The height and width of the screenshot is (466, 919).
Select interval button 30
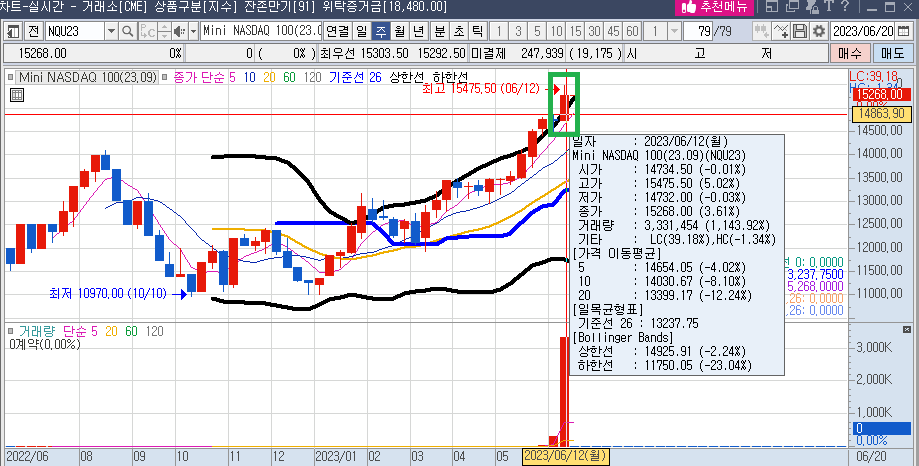pos(594,31)
